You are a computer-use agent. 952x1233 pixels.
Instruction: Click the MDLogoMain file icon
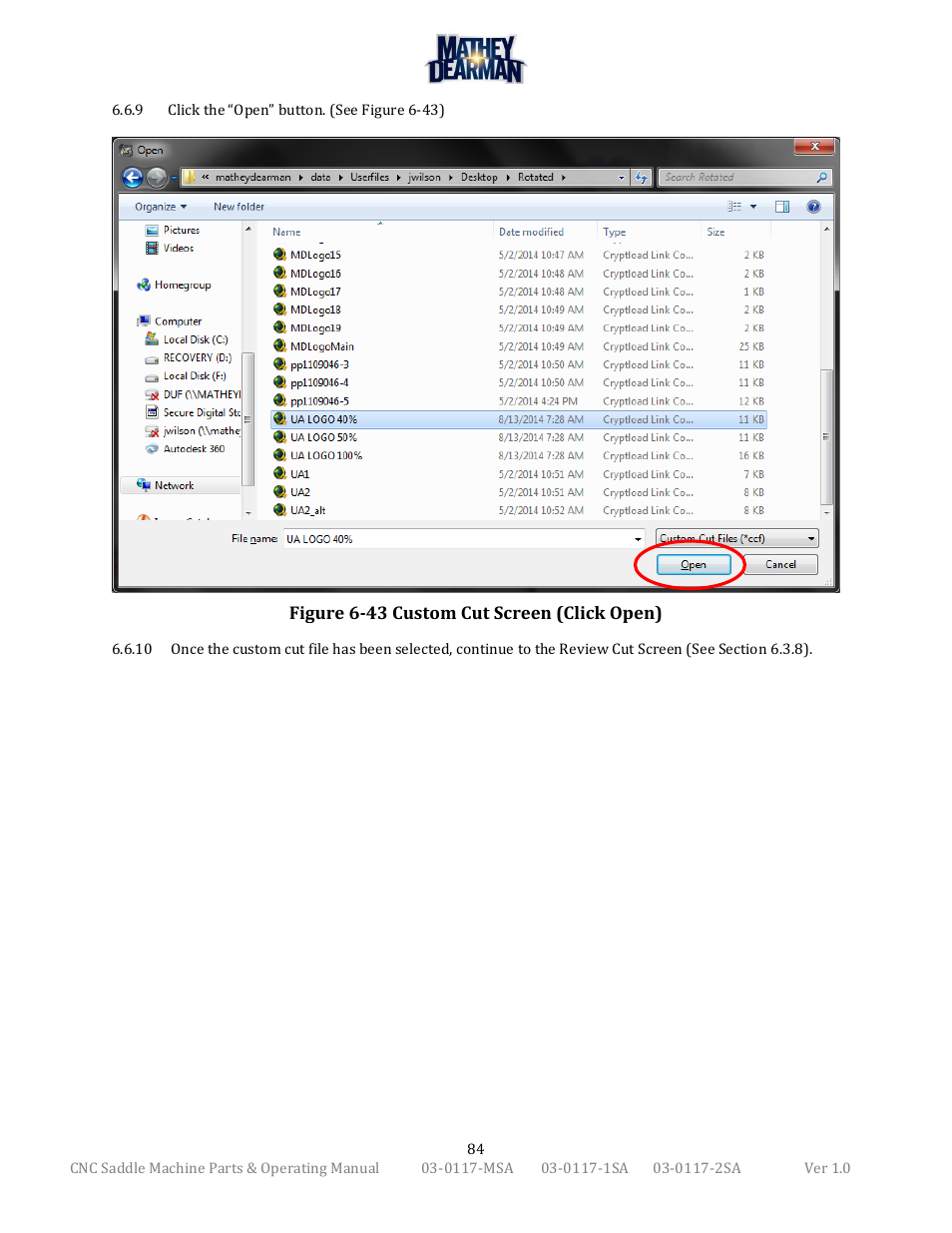[x=279, y=346]
